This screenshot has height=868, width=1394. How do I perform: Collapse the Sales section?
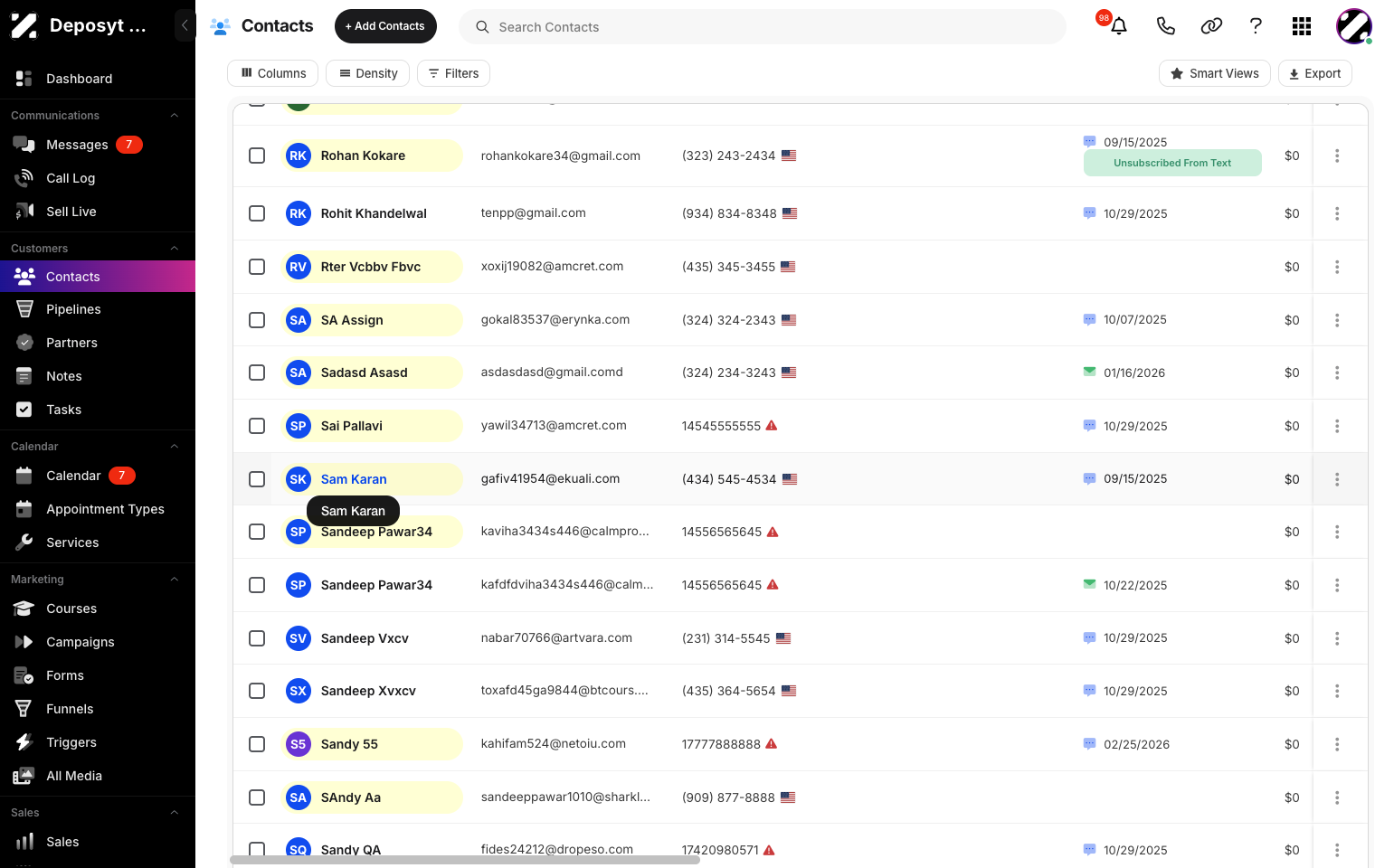click(175, 813)
